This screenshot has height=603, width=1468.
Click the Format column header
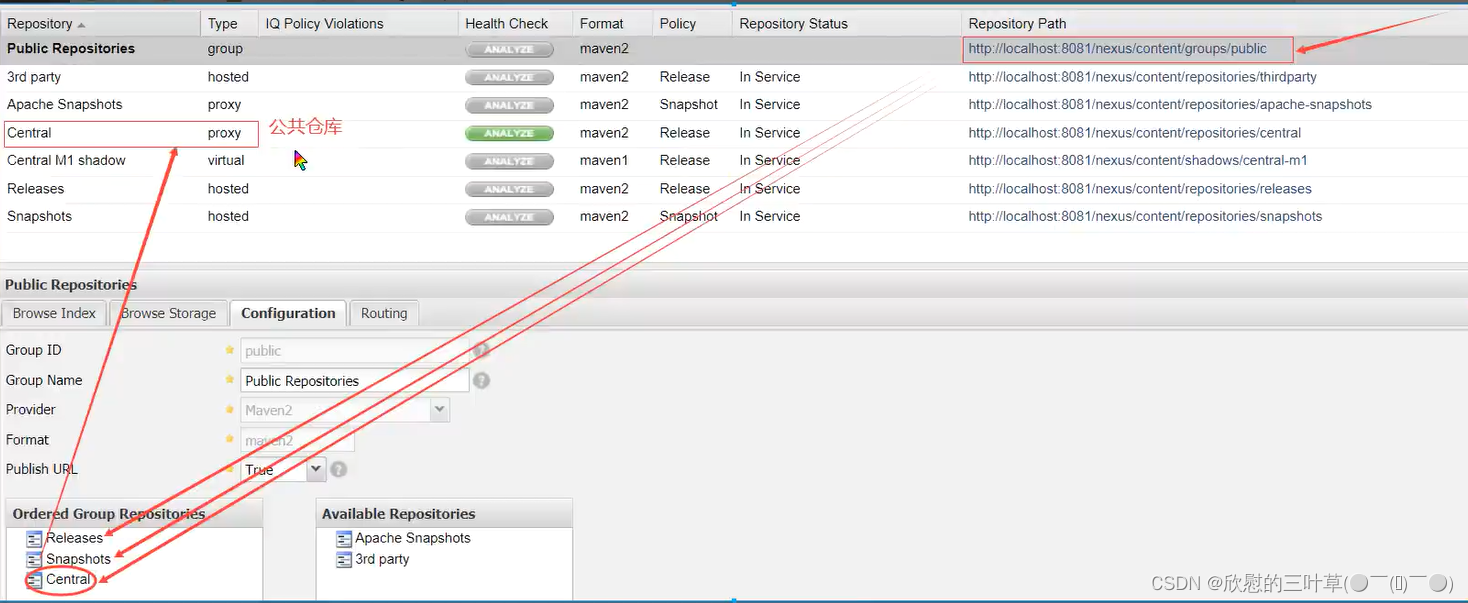coord(612,23)
